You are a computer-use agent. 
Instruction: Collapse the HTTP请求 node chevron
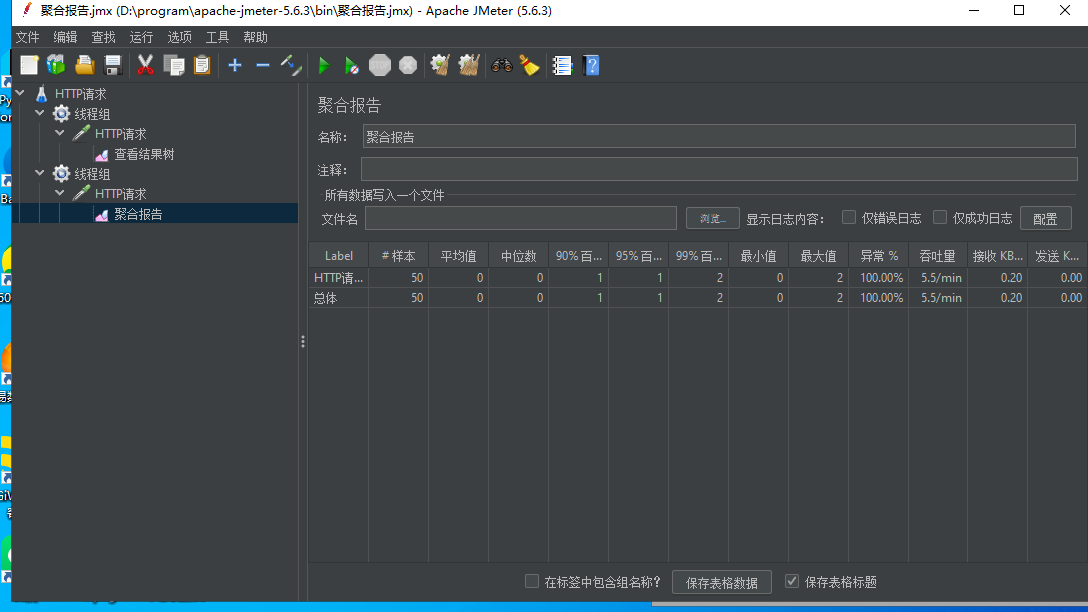(x=58, y=133)
